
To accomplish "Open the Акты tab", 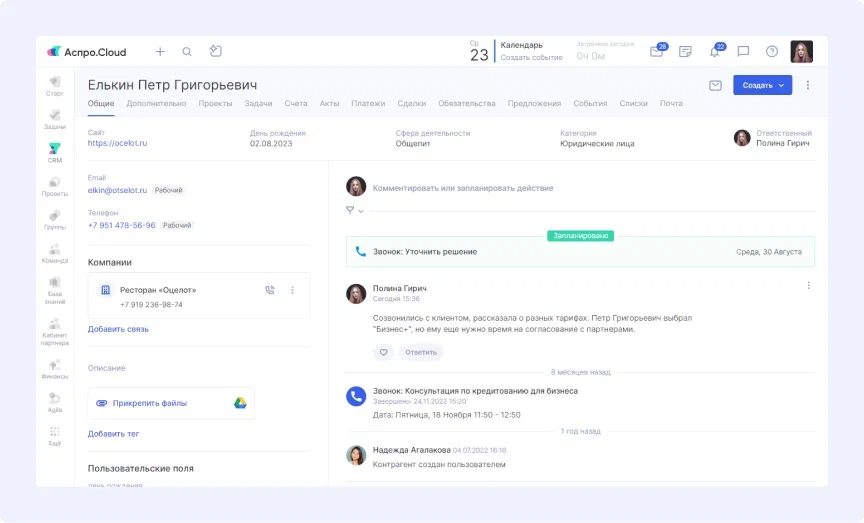I will (x=330, y=104).
